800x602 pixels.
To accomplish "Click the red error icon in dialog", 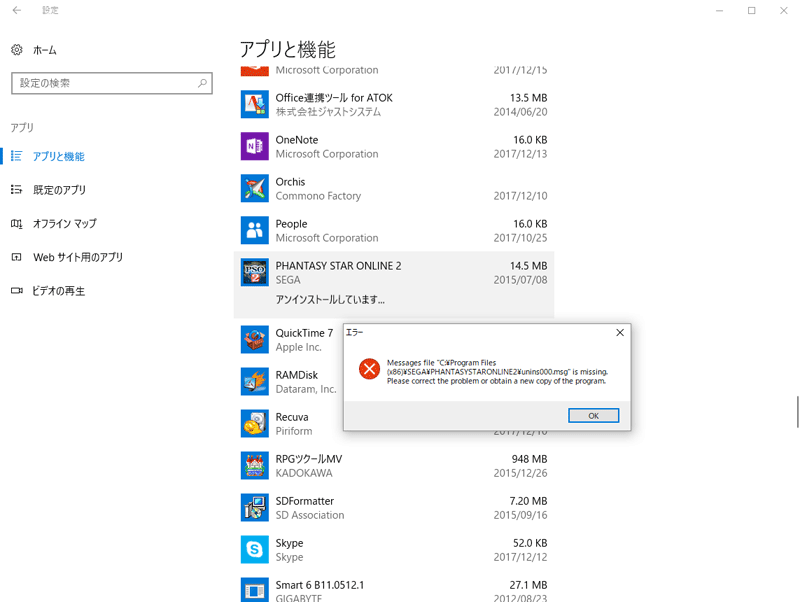I will click(369, 369).
